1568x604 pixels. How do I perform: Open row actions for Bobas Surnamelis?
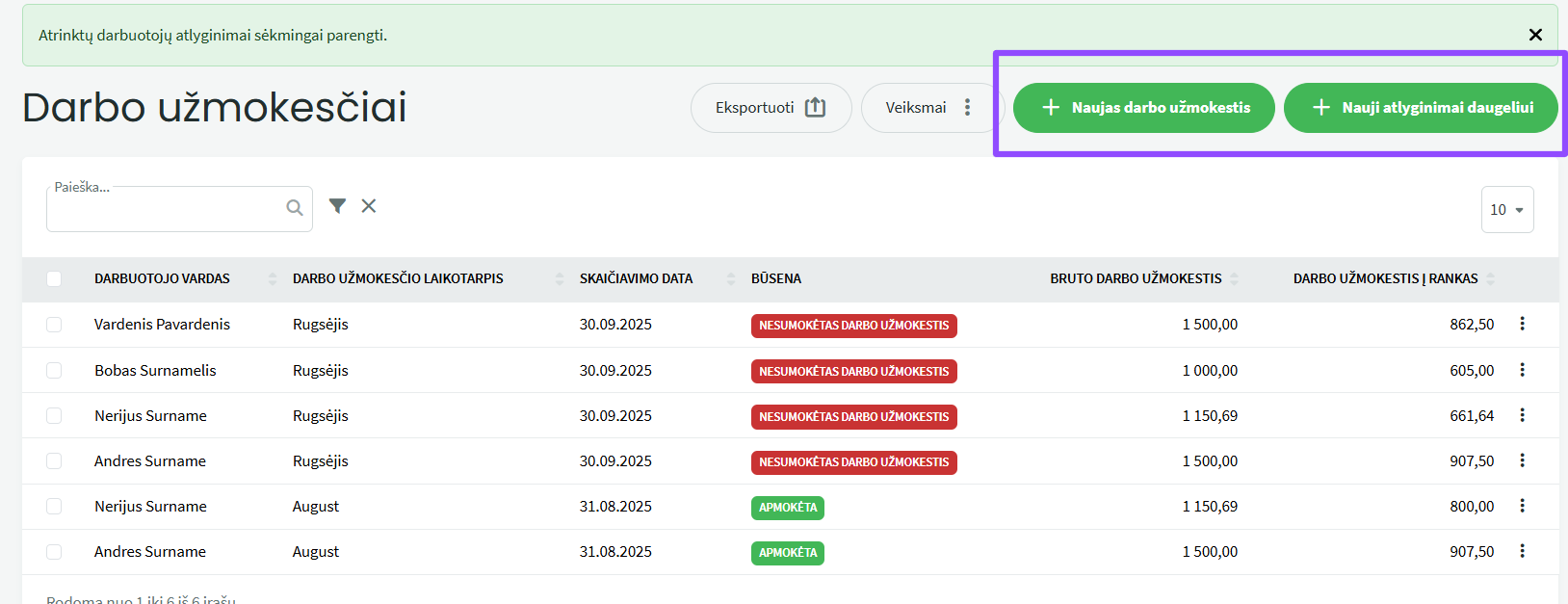pos(1522,370)
